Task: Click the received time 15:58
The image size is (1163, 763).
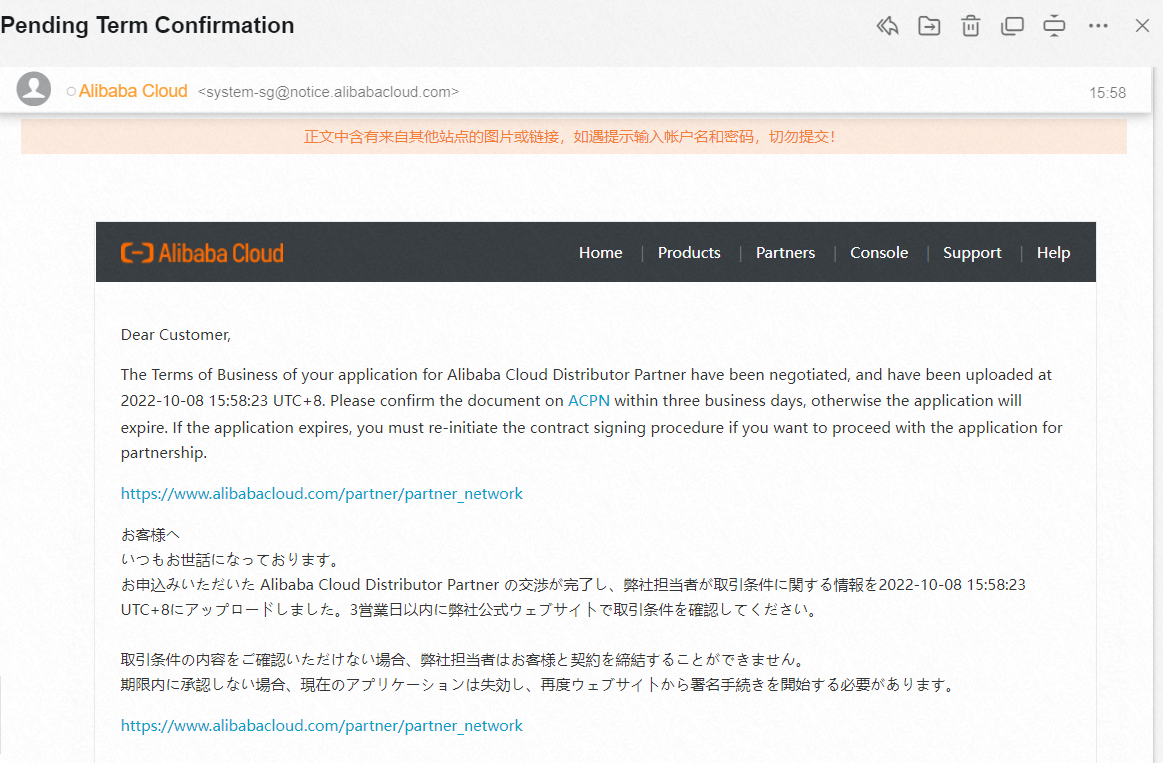Action: coord(1107,93)
